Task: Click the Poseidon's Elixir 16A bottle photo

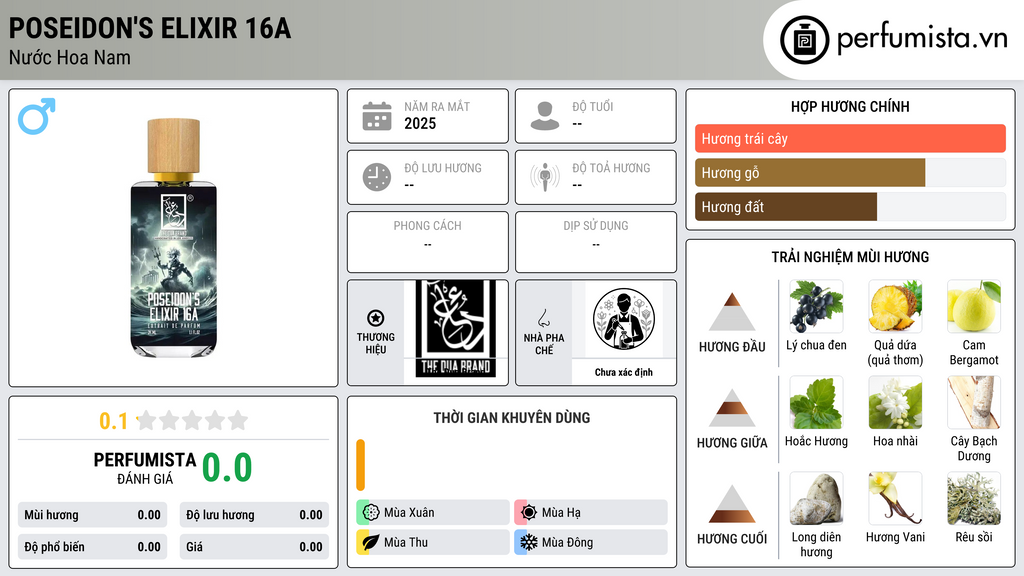Action: 174,238
